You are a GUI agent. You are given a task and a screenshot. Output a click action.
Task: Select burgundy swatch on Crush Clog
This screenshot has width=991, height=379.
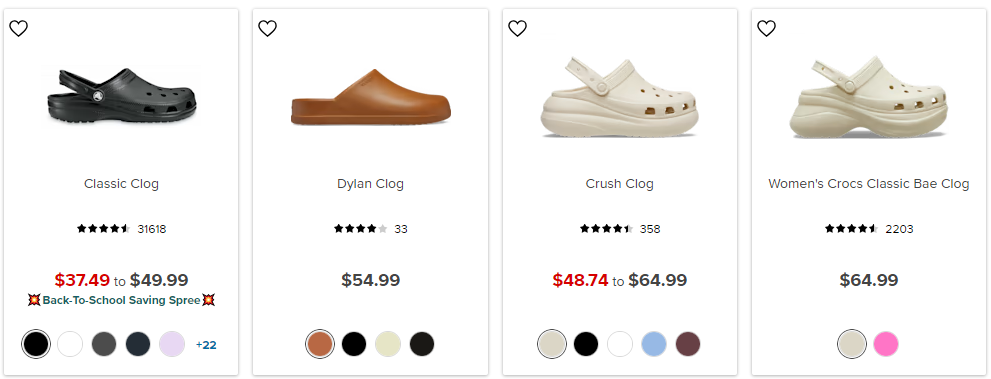pyautogui.click(x=688, y=344)
